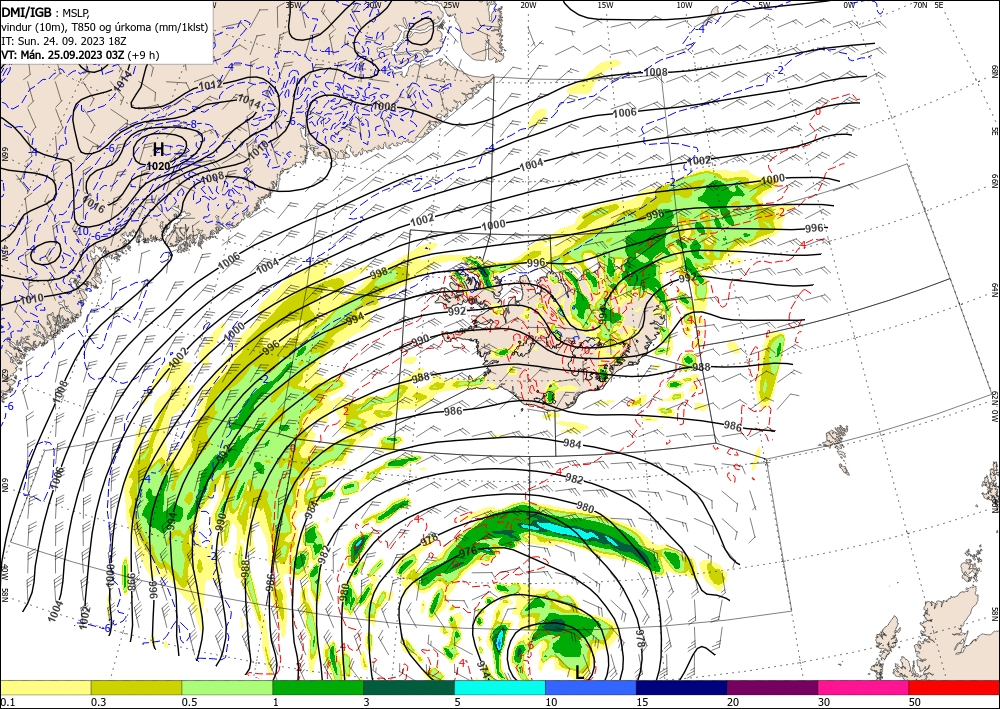
Task: Select the green 1–3 mm legend band
Action: (x=318, y=687)
